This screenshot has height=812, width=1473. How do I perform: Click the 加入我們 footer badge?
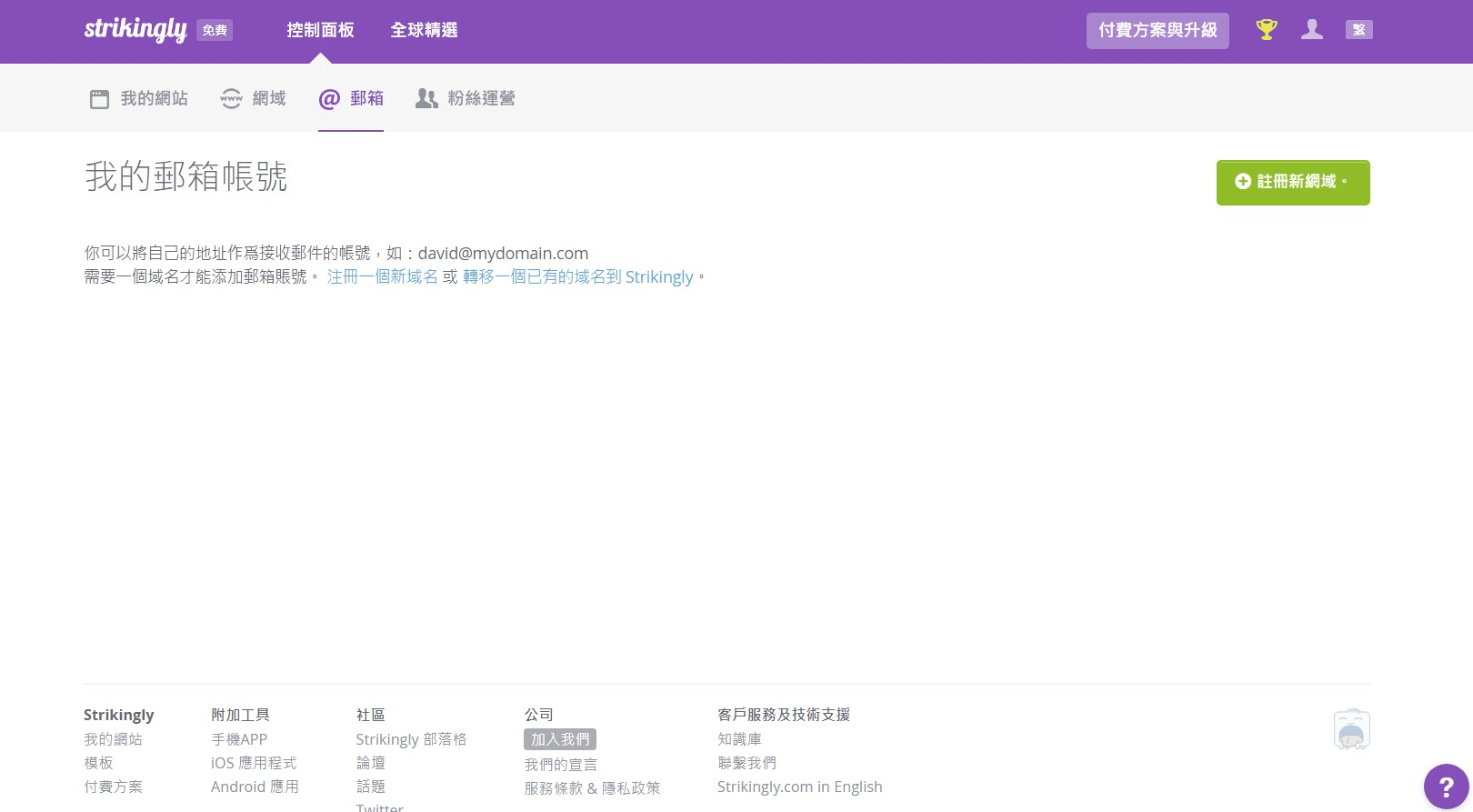[x=560, y=739]
